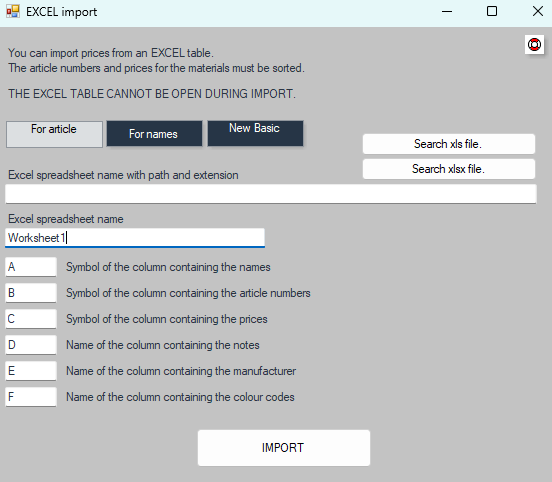Viewport: 552px width, 482px height.
Task: Minimize the EXCEL import window
Action: (x=447, y=12)
